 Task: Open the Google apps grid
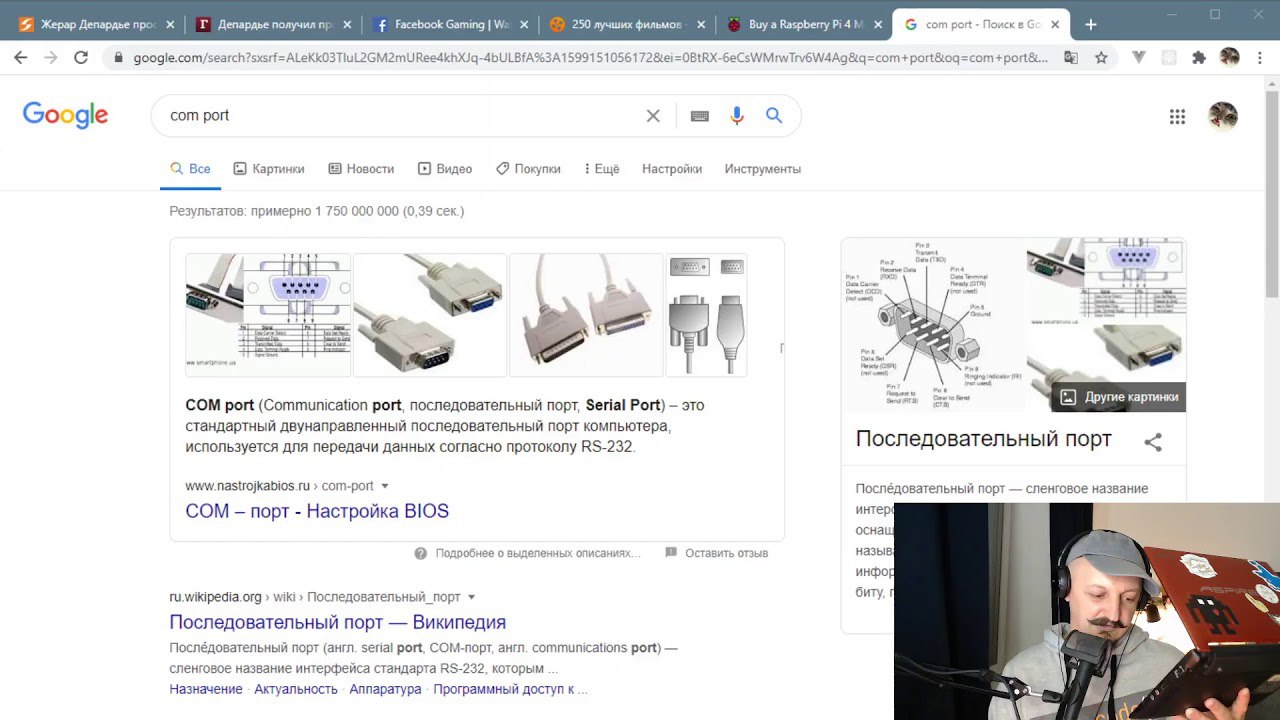pos(1177,116)
